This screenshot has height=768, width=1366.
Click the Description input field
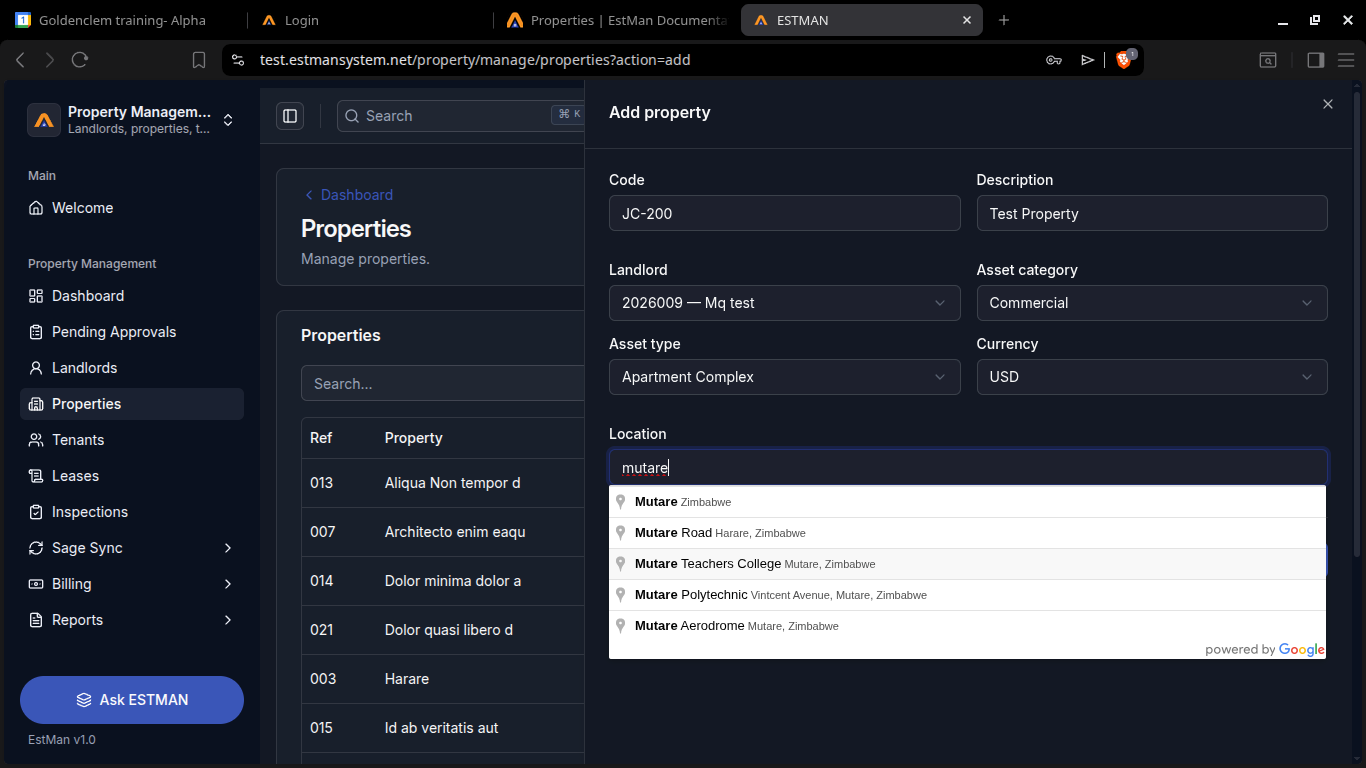1152,213
